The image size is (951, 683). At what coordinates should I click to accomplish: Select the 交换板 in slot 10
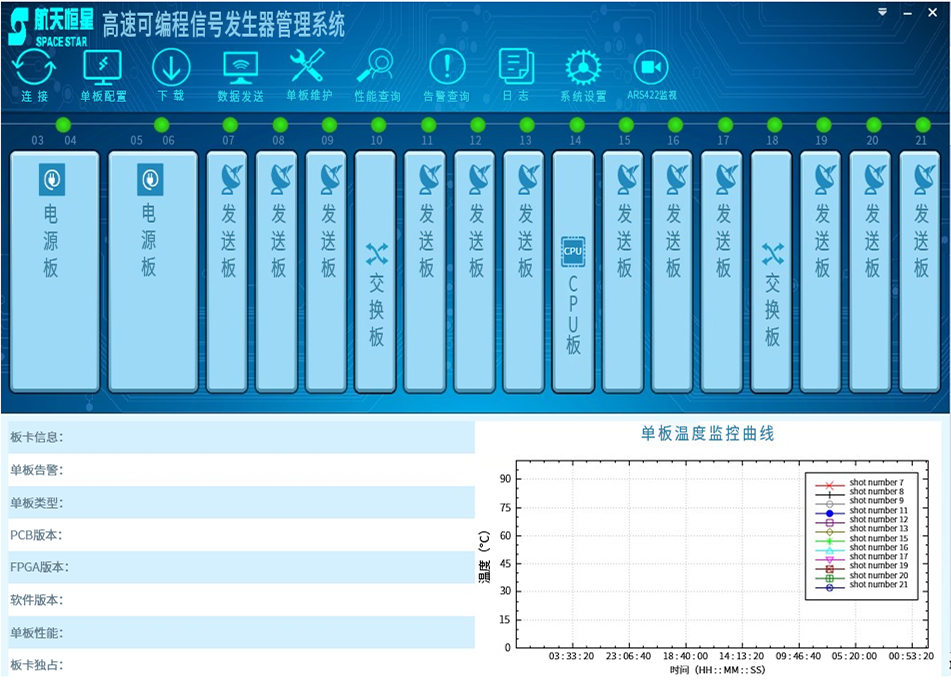click(x=376, y=272)
